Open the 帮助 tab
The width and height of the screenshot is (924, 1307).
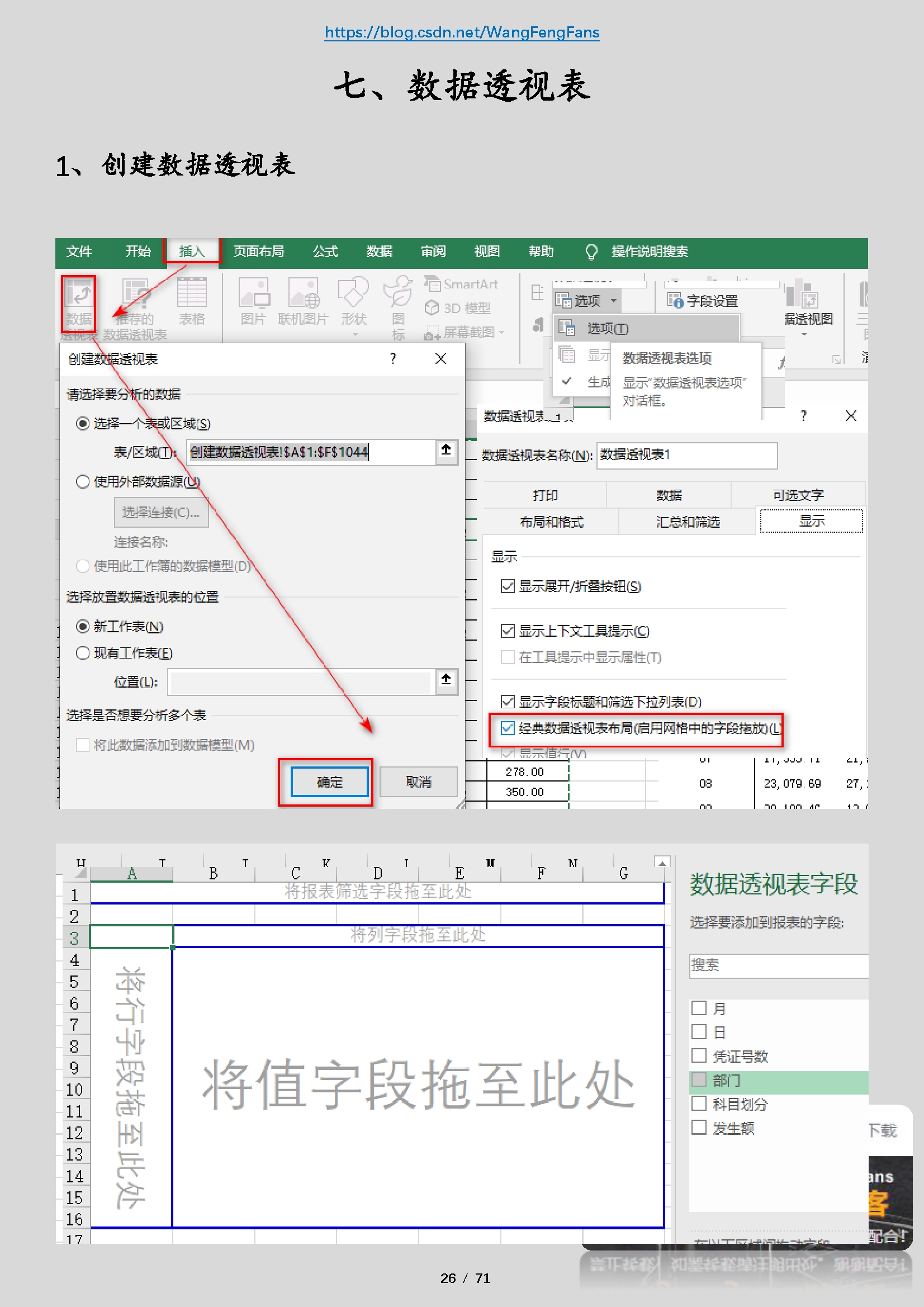[541, 252]
